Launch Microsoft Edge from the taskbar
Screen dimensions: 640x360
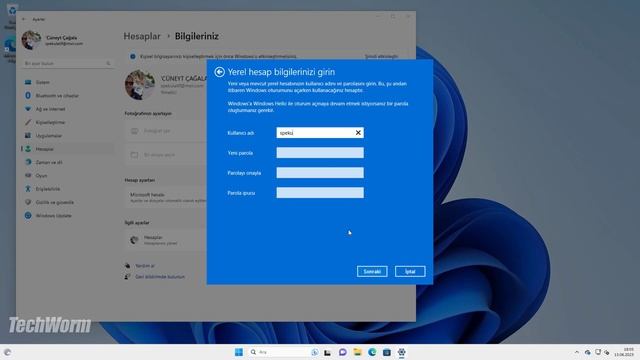[x=372, y=352]
